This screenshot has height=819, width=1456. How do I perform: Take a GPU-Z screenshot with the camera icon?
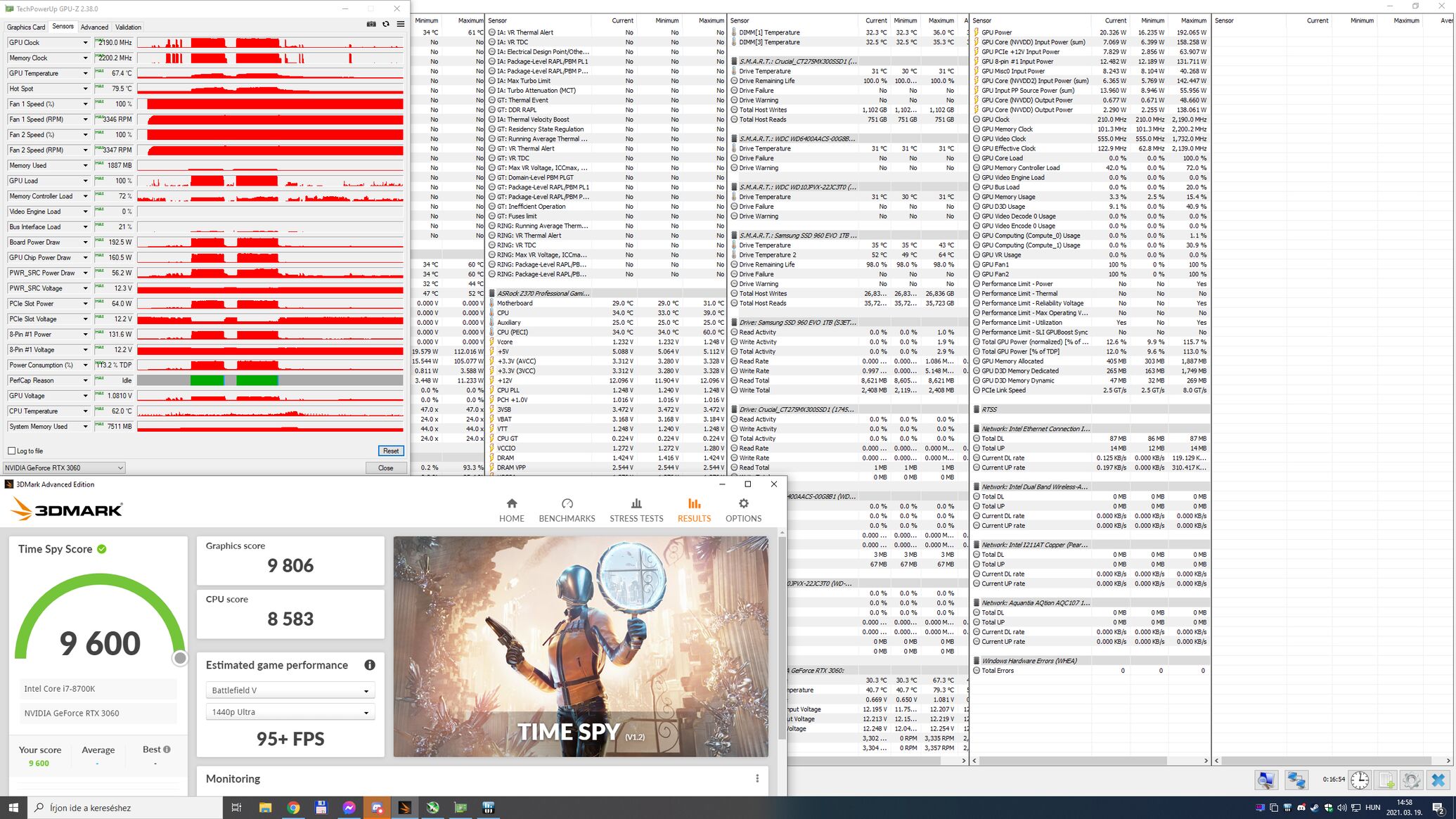pyautogui.click(x=371, y=25)
